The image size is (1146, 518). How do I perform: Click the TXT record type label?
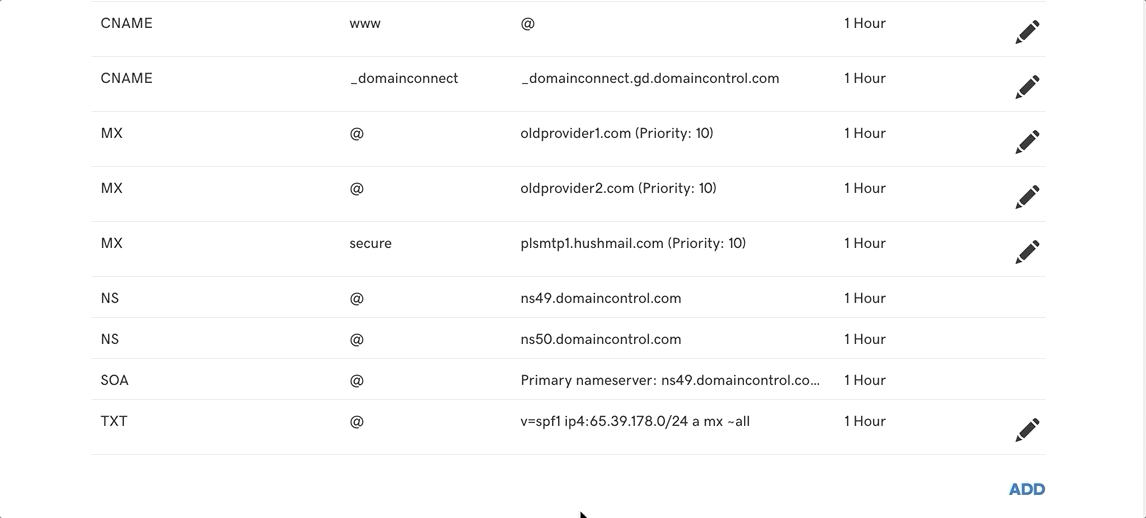pyautogui.click(x=114, y=421)
